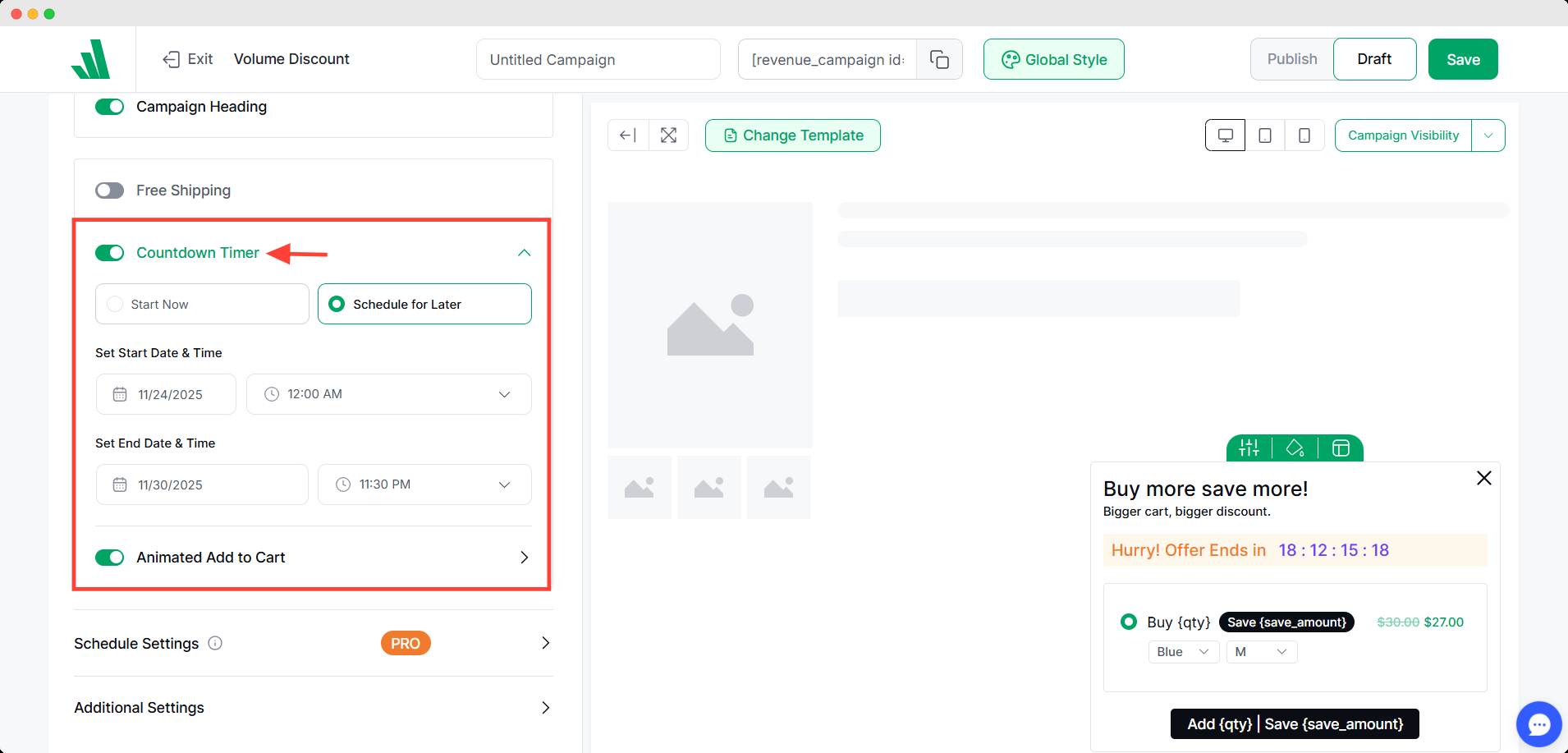Click the green Save button
The width and height of the screenshot is (1568, 753).
[x=1462, y=59]
